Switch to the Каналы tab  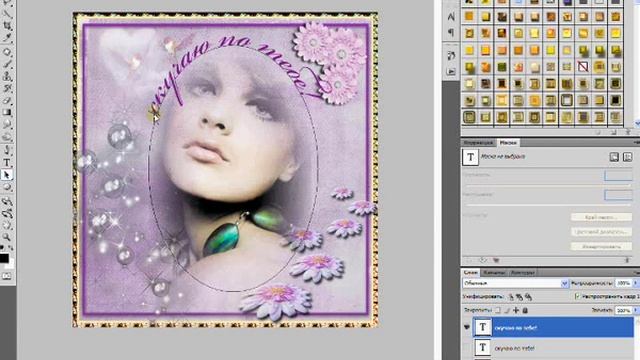(x=494, y=272)
